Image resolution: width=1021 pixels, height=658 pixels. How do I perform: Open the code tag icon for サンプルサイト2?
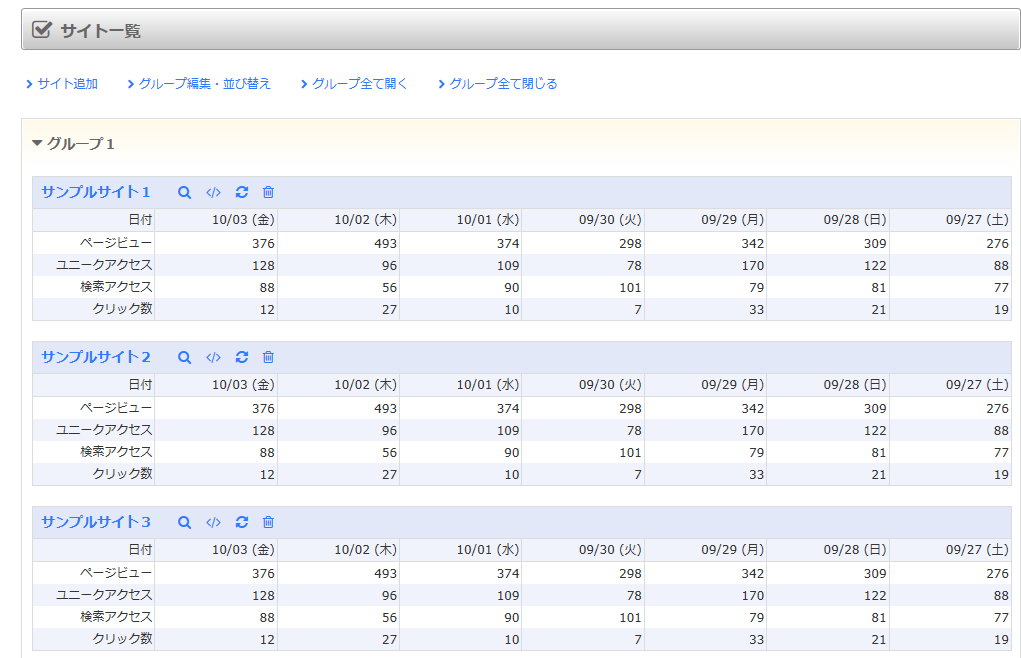[213, 357]
